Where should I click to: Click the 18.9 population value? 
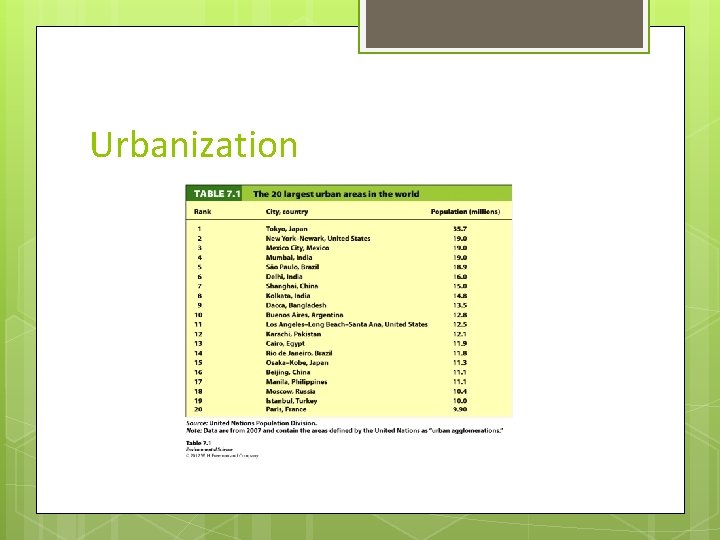click(460, 267)
